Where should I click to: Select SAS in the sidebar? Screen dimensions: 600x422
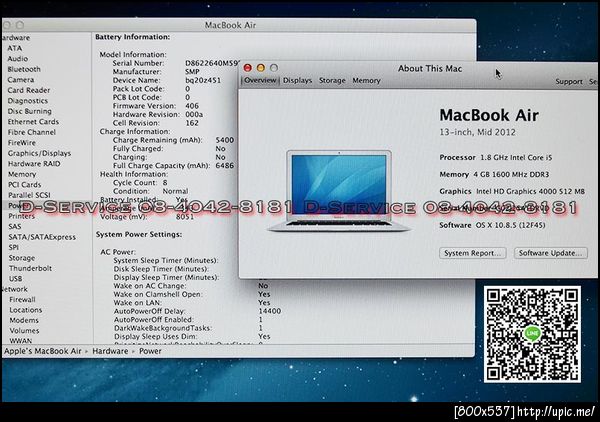click(x=15, y=226)
